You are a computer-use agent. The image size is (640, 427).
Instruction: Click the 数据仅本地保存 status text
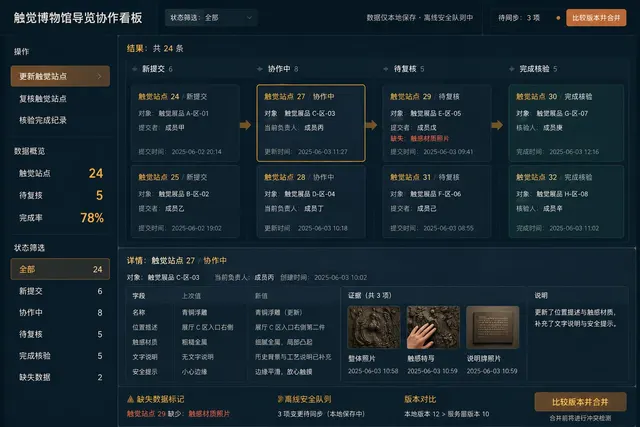click(420, 18)
